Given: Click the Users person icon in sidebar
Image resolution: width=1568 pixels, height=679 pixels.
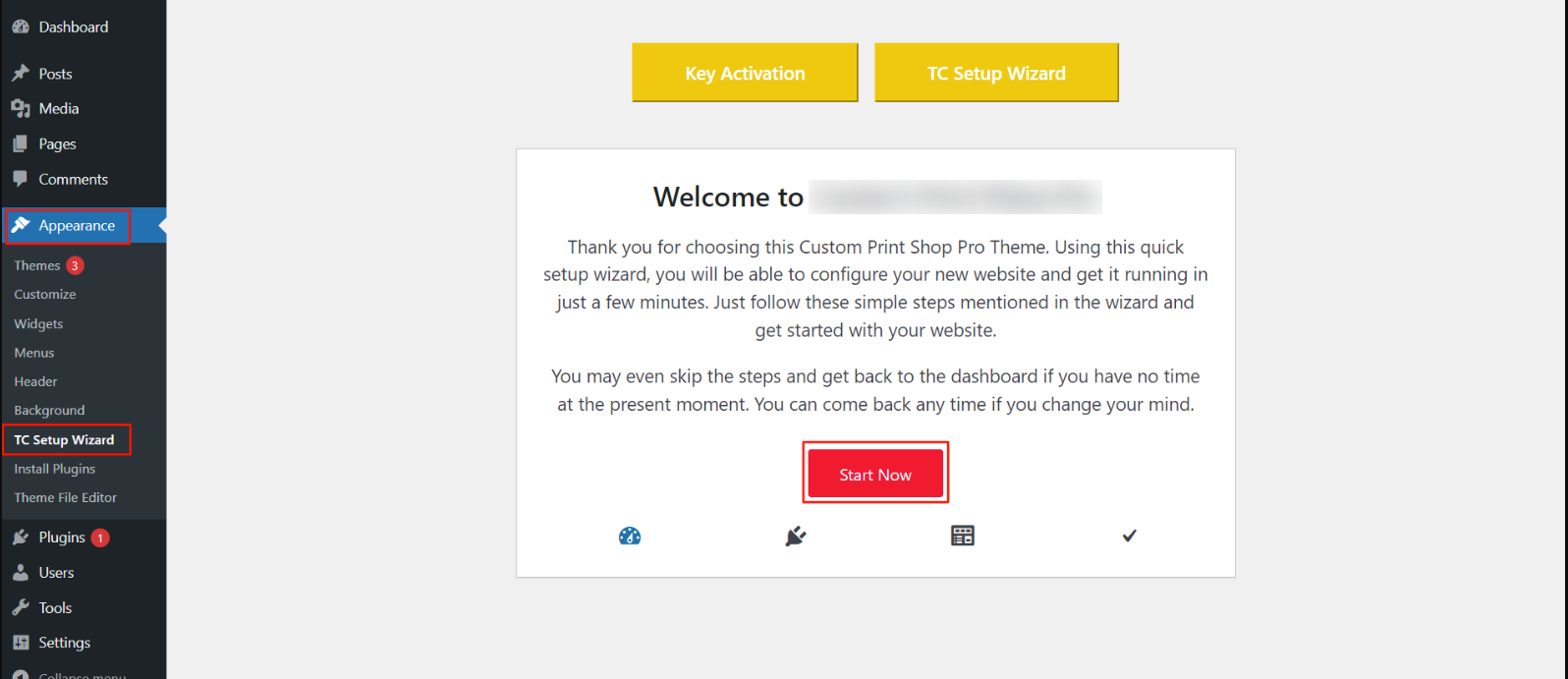Looking at the screenshot, I should coord(21,572).
